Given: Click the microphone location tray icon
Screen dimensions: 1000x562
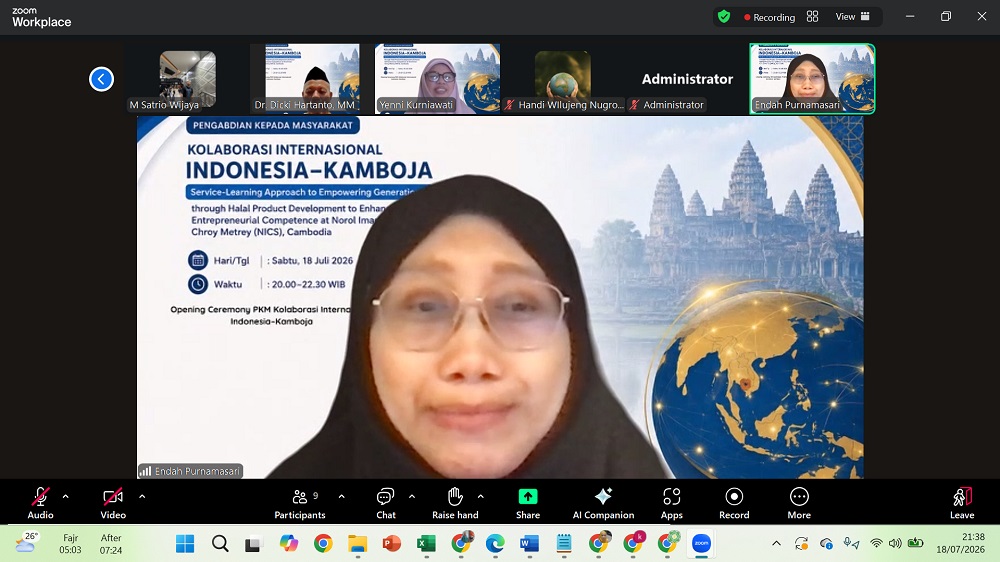Looking at the screenshot, I should [x=851, y=544].
